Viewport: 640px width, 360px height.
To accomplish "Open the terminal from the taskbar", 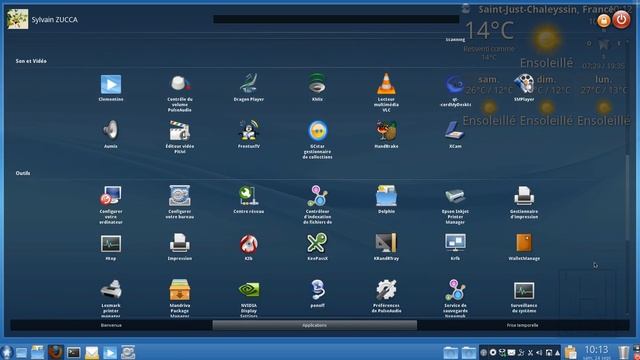I will point(74,352).
